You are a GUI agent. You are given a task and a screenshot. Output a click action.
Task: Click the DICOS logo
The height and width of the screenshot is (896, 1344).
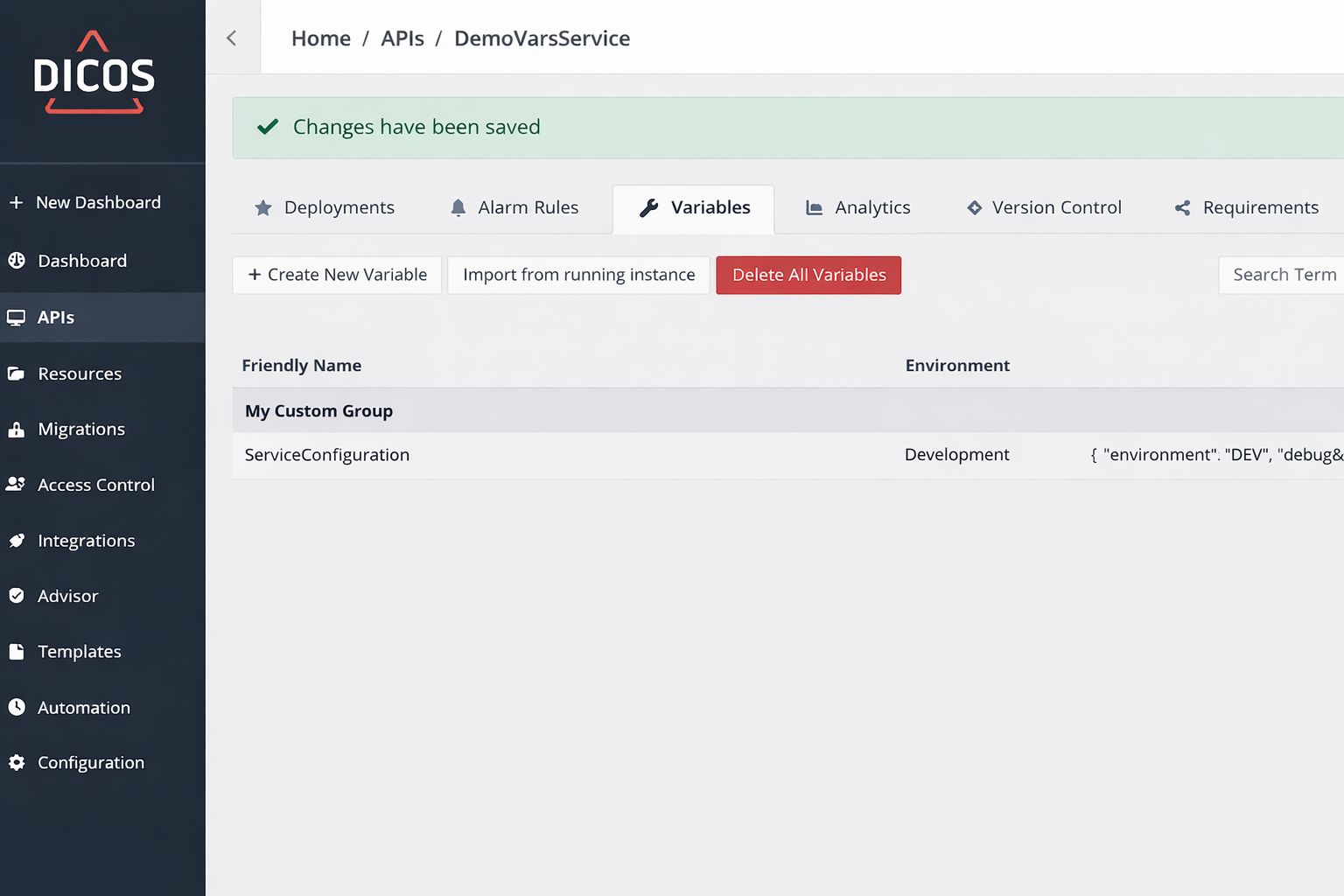pyautogui.click(x=94, y=73)
